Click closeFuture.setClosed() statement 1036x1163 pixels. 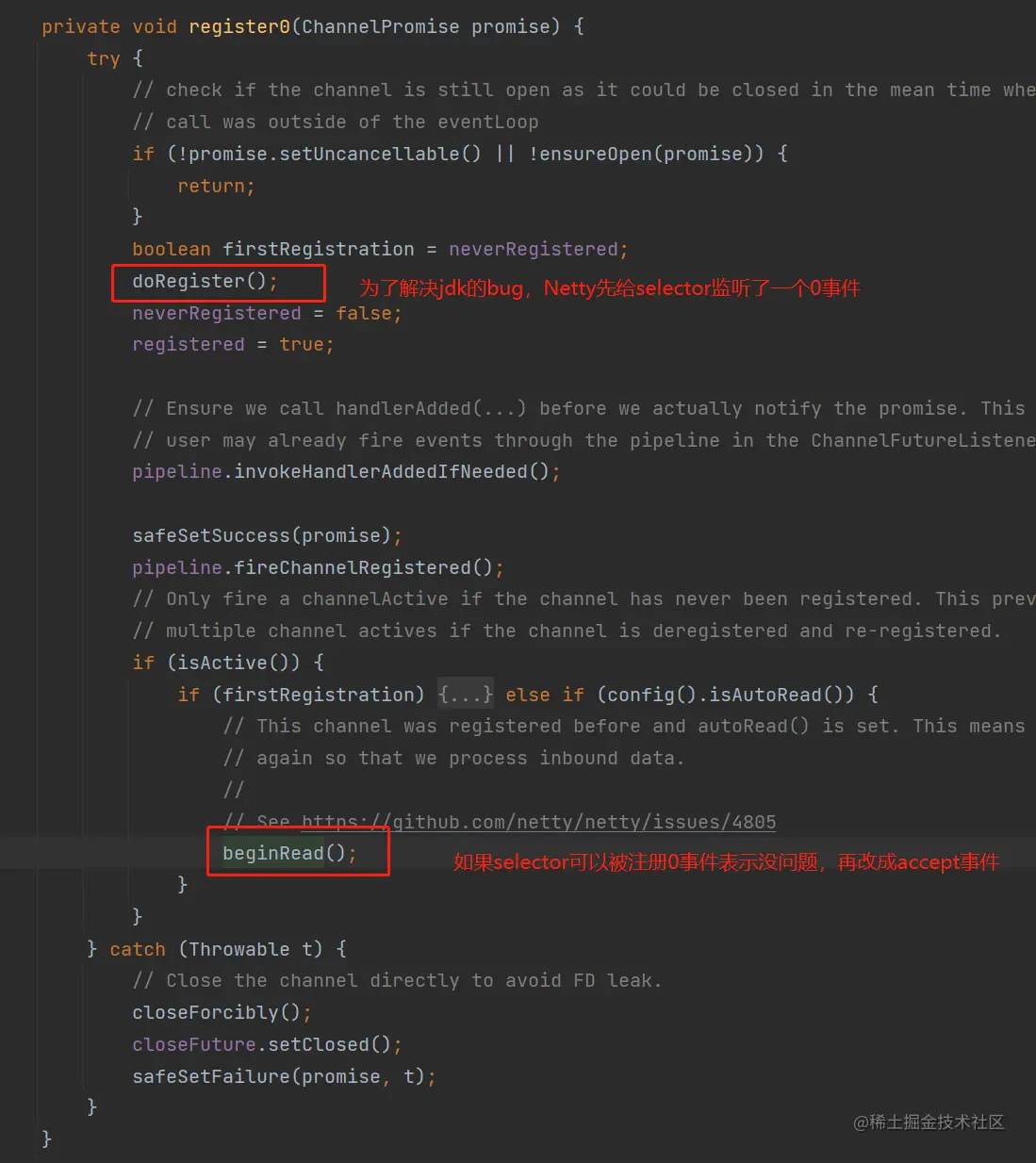point(267,1044)
